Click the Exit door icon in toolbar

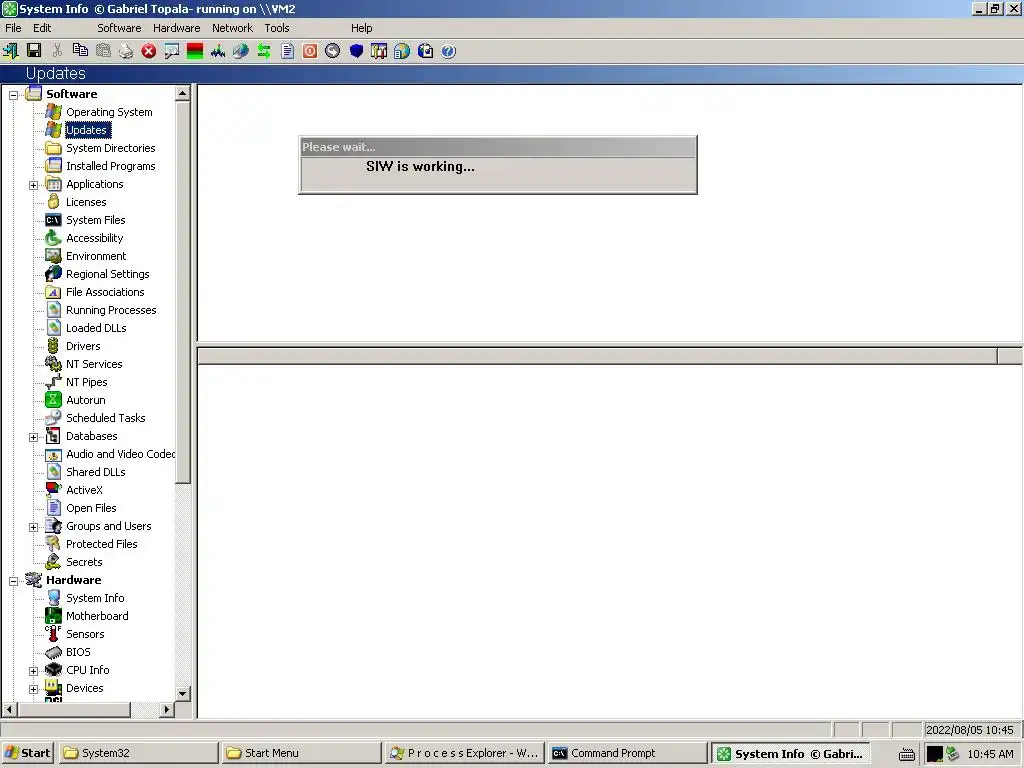(11, 51)
